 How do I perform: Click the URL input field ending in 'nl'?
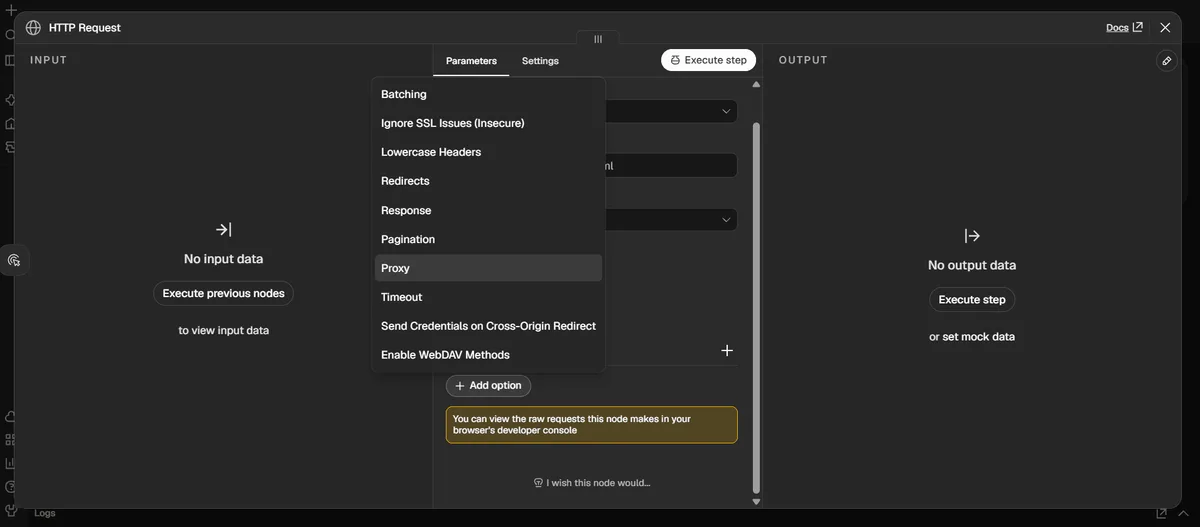[671, 166]
